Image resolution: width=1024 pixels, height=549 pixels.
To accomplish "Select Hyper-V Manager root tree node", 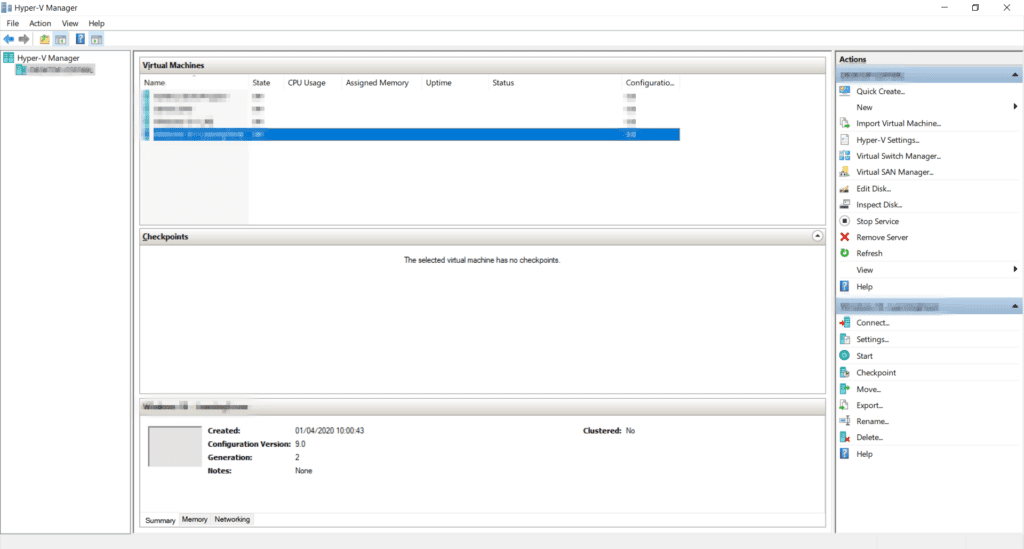I will [48, 58].
